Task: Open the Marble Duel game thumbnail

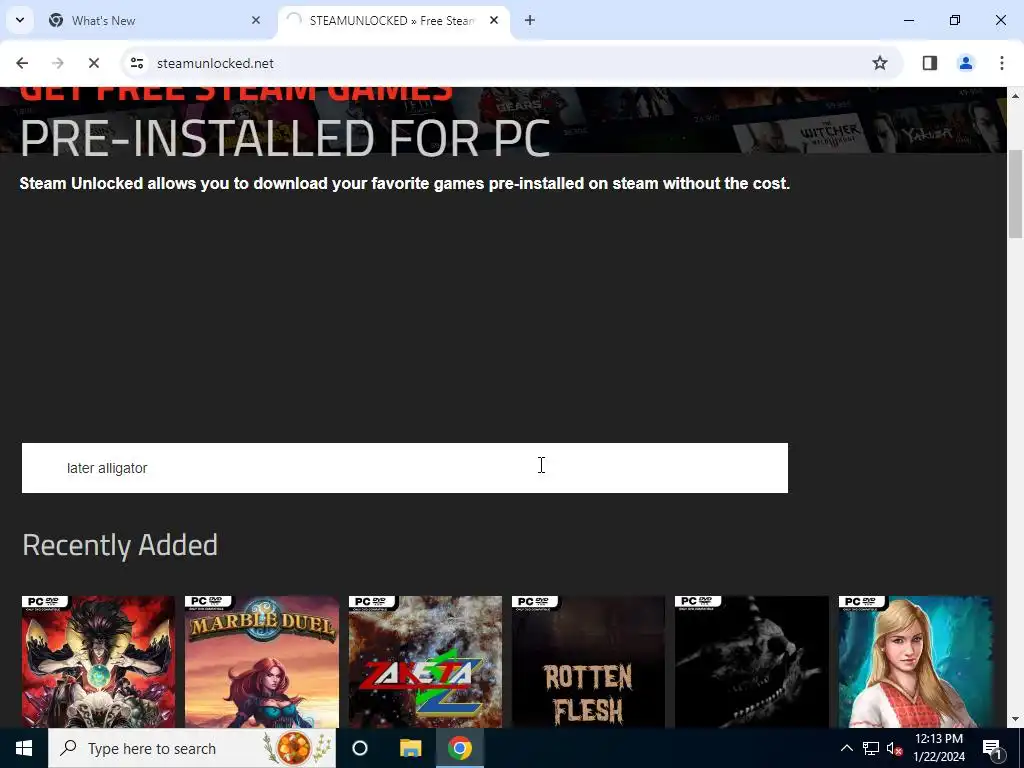Action: [x=262, y=662]
